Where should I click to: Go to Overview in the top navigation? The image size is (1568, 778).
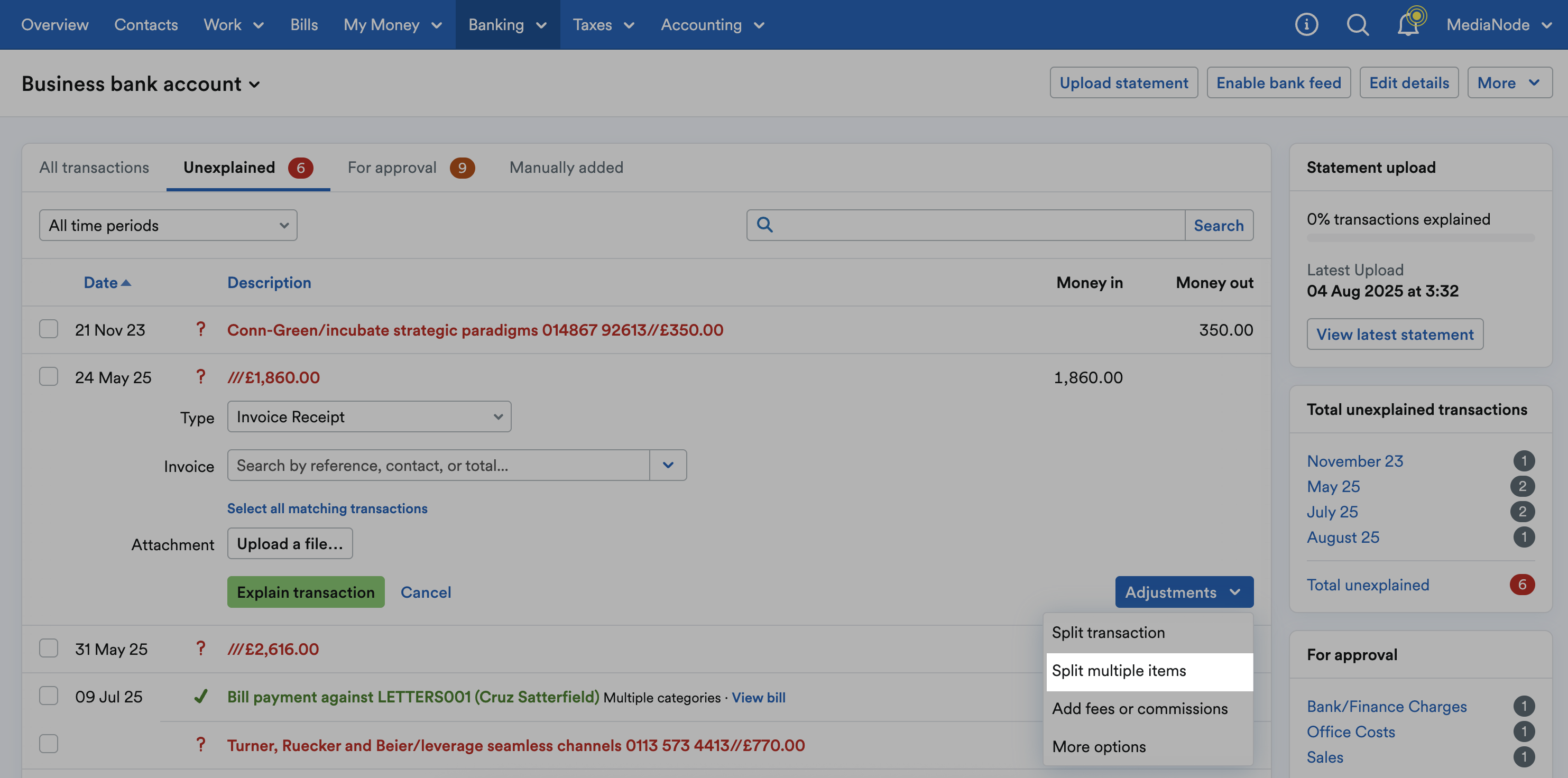coord(55,24)
